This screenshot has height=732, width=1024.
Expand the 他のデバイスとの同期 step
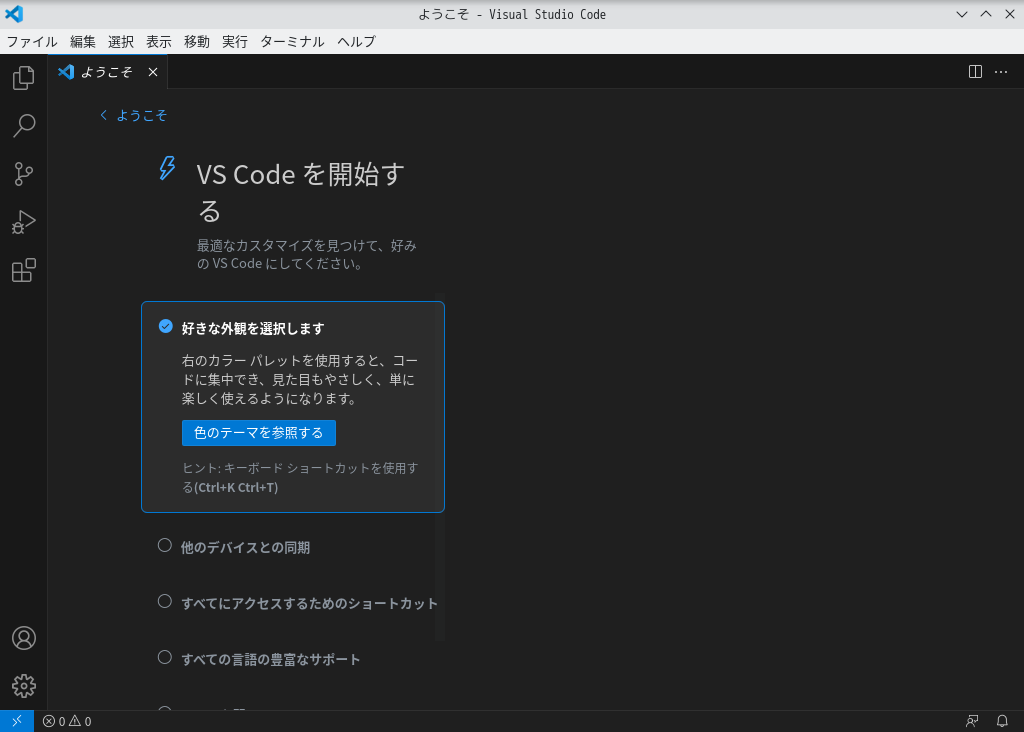245,547
